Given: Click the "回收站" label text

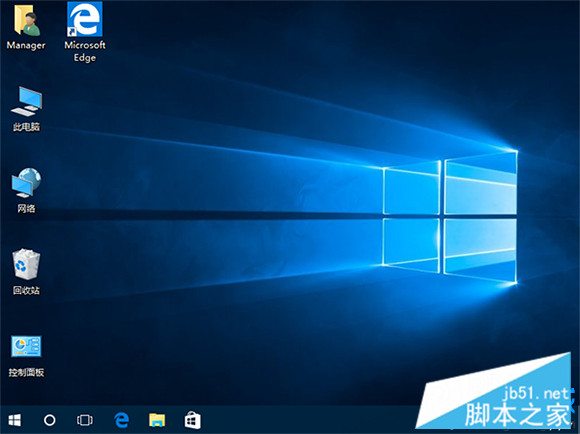Looking at the screenshot, I should pos(26,290).
